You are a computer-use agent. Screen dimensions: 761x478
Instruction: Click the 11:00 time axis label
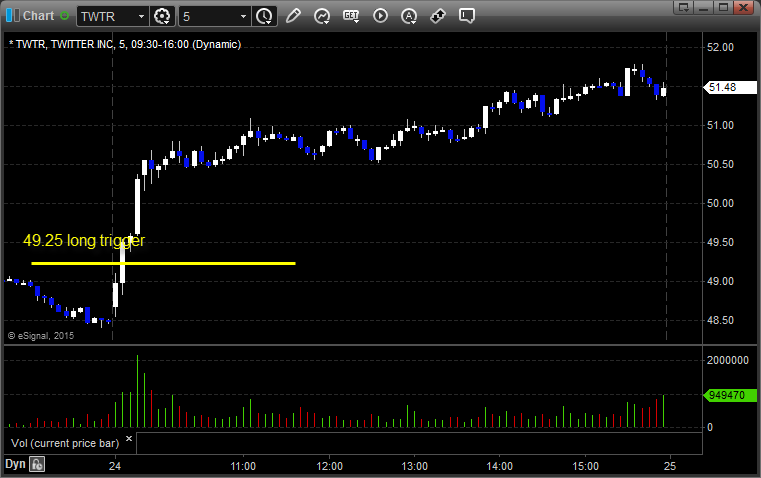(x=243, y=466)
